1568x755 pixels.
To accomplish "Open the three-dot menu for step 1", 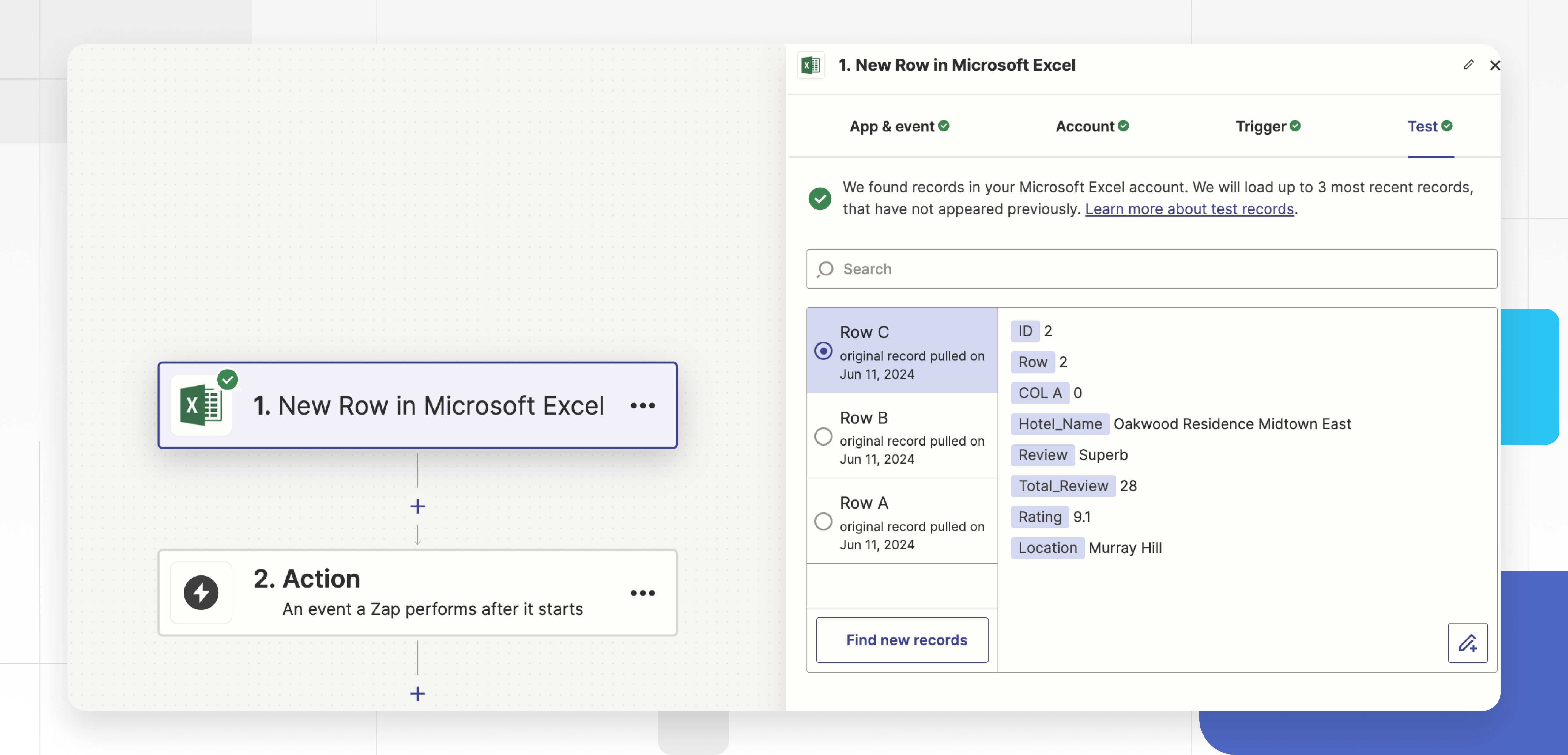I will pos(642,405).
